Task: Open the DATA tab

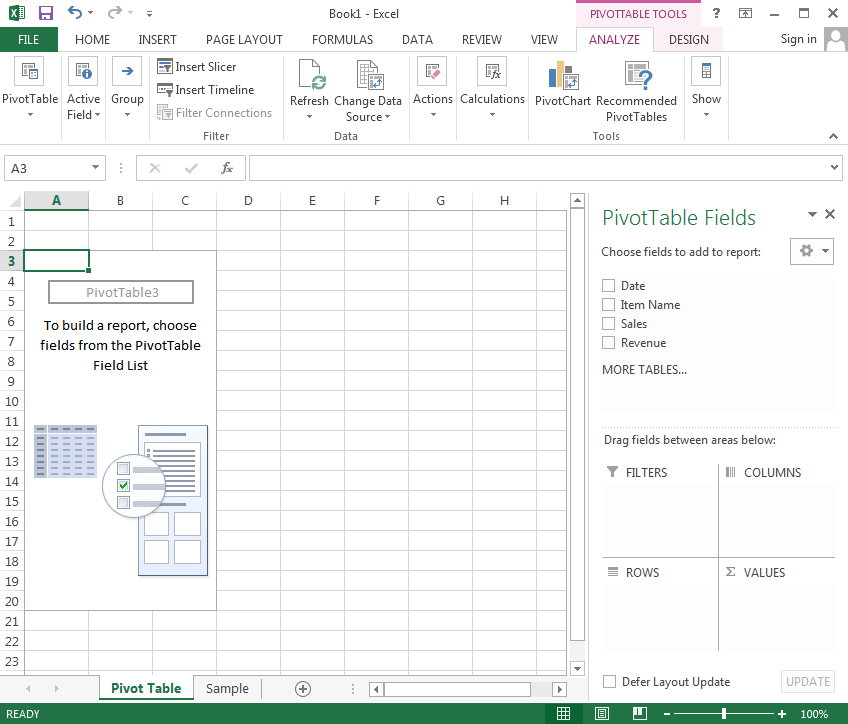Action: coord(417,39)
